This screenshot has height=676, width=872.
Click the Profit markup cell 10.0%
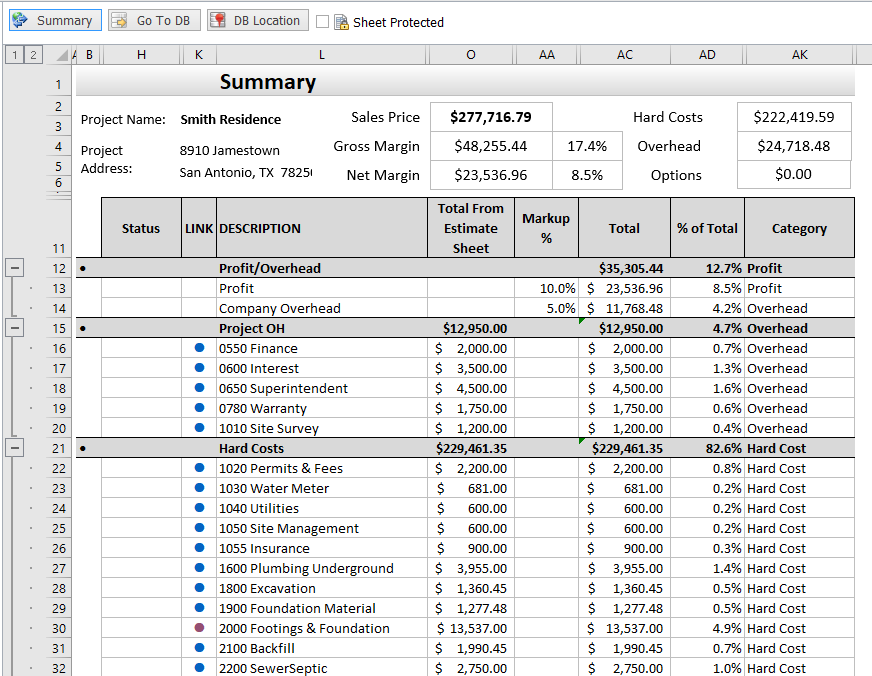coord(546,288)
